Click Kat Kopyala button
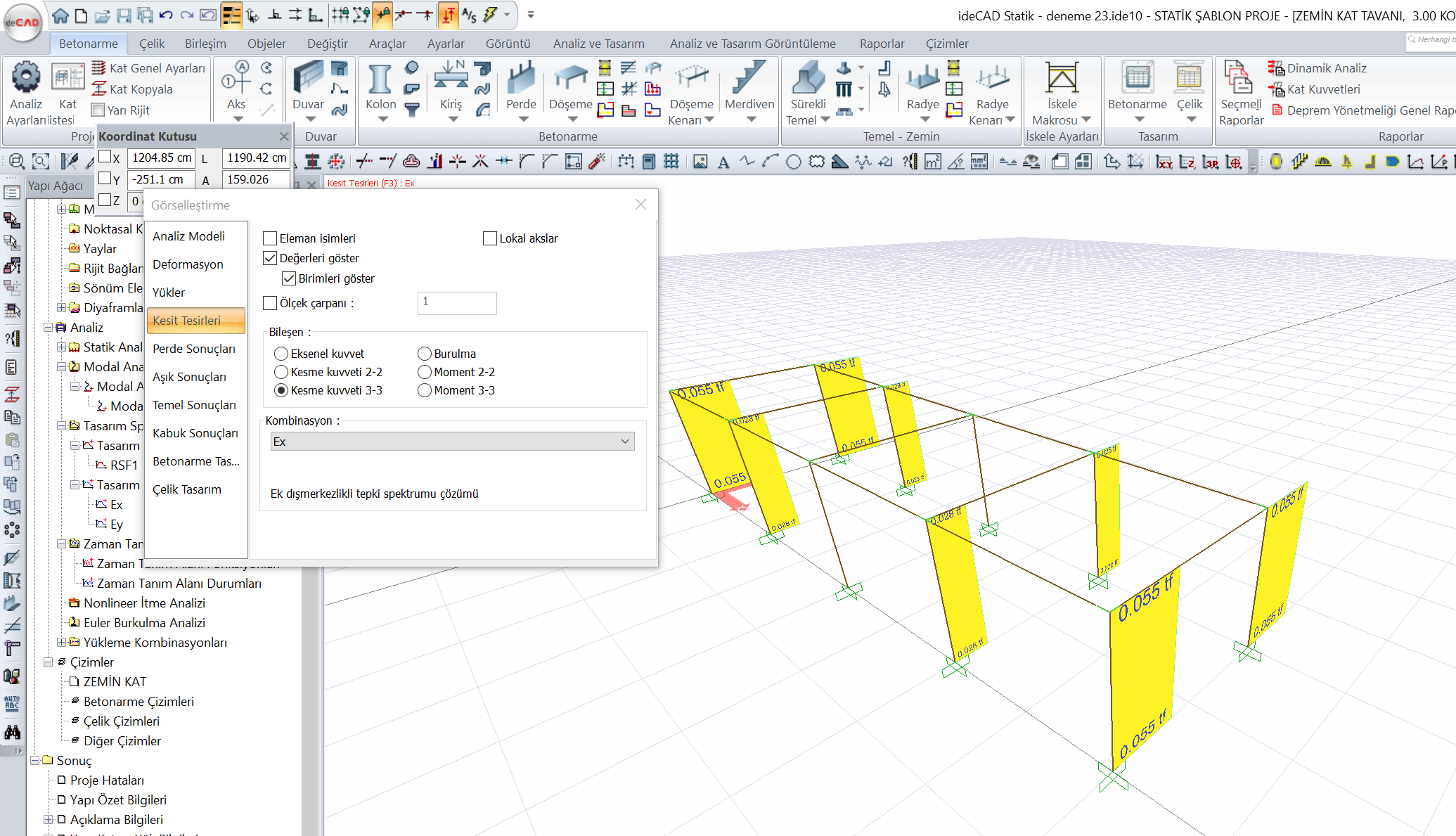Image resolution: width=1456 pixels, height=836 pixels. 132,89
